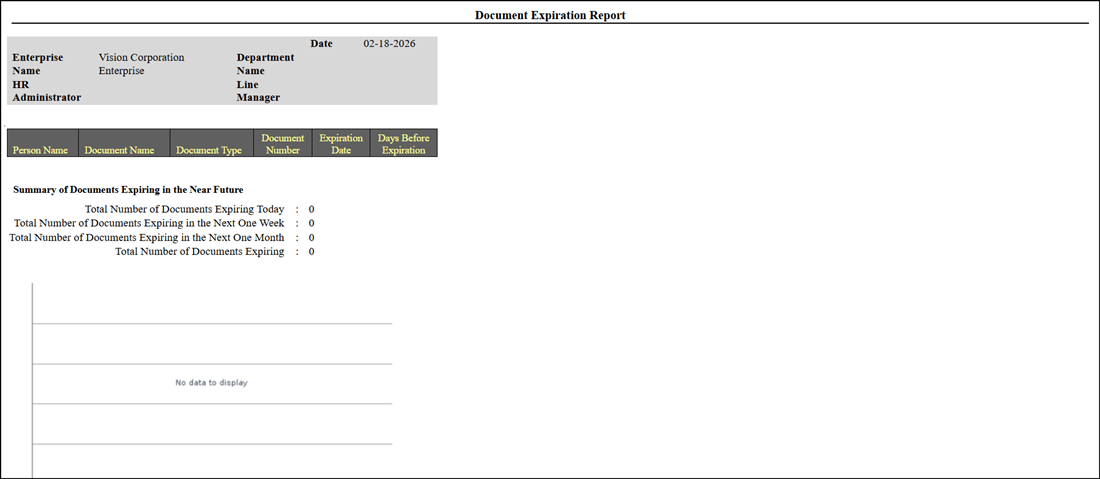Click the Document Name column header
The height and width of the screenshot is (479, 1100).
click(124, 142)
